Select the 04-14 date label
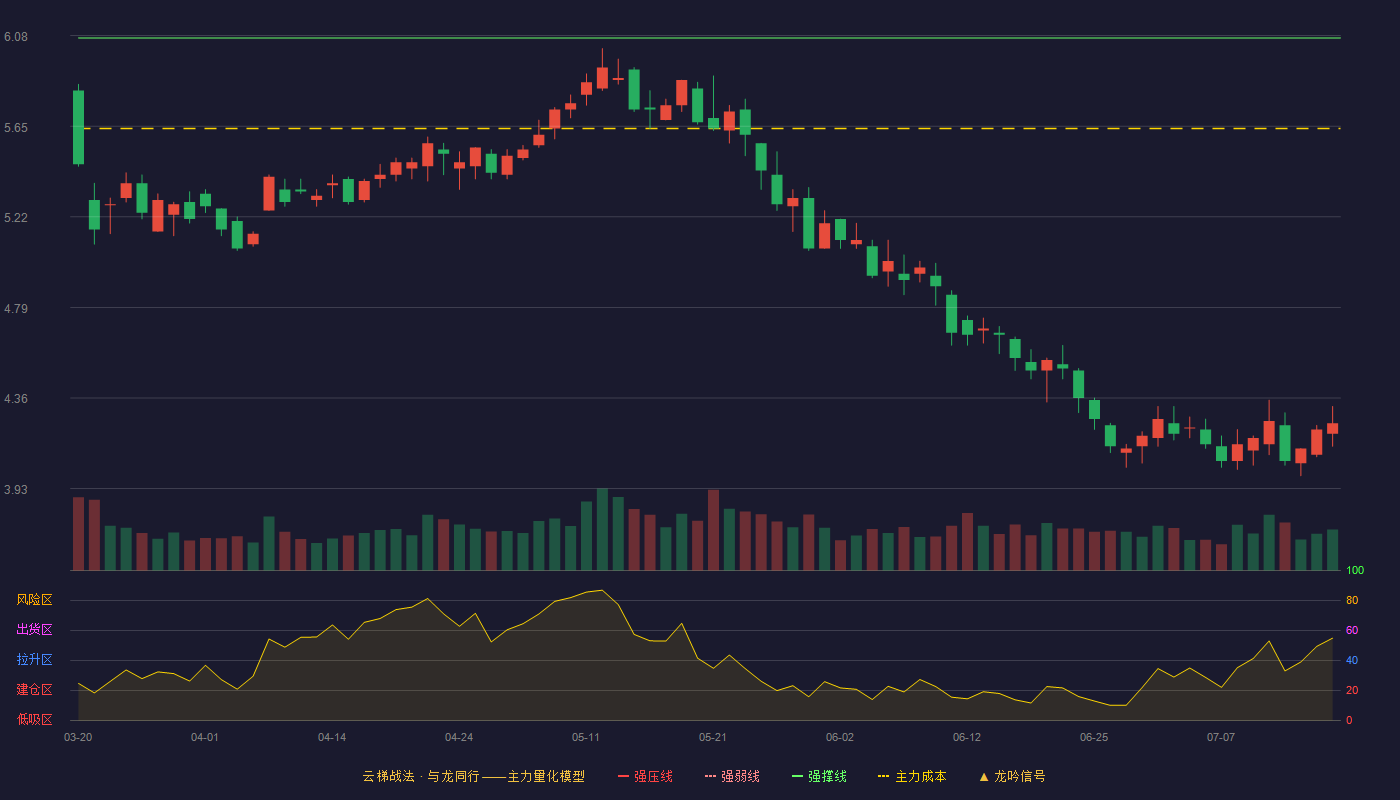This screenshot has height=800, width=1400. [x=332, y=737]
